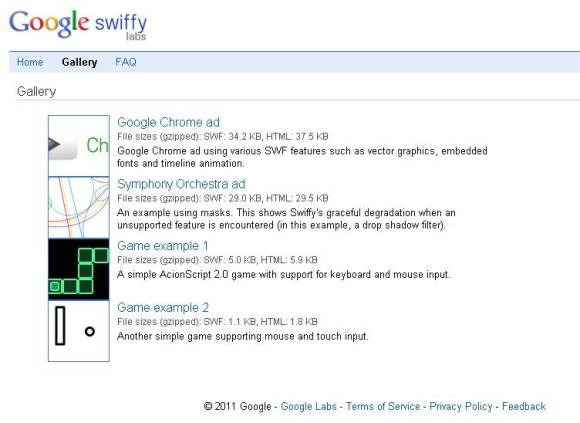Open the Symphony Orchestra ad thumbnail image

pyautogui.click(x=79, y=207)
